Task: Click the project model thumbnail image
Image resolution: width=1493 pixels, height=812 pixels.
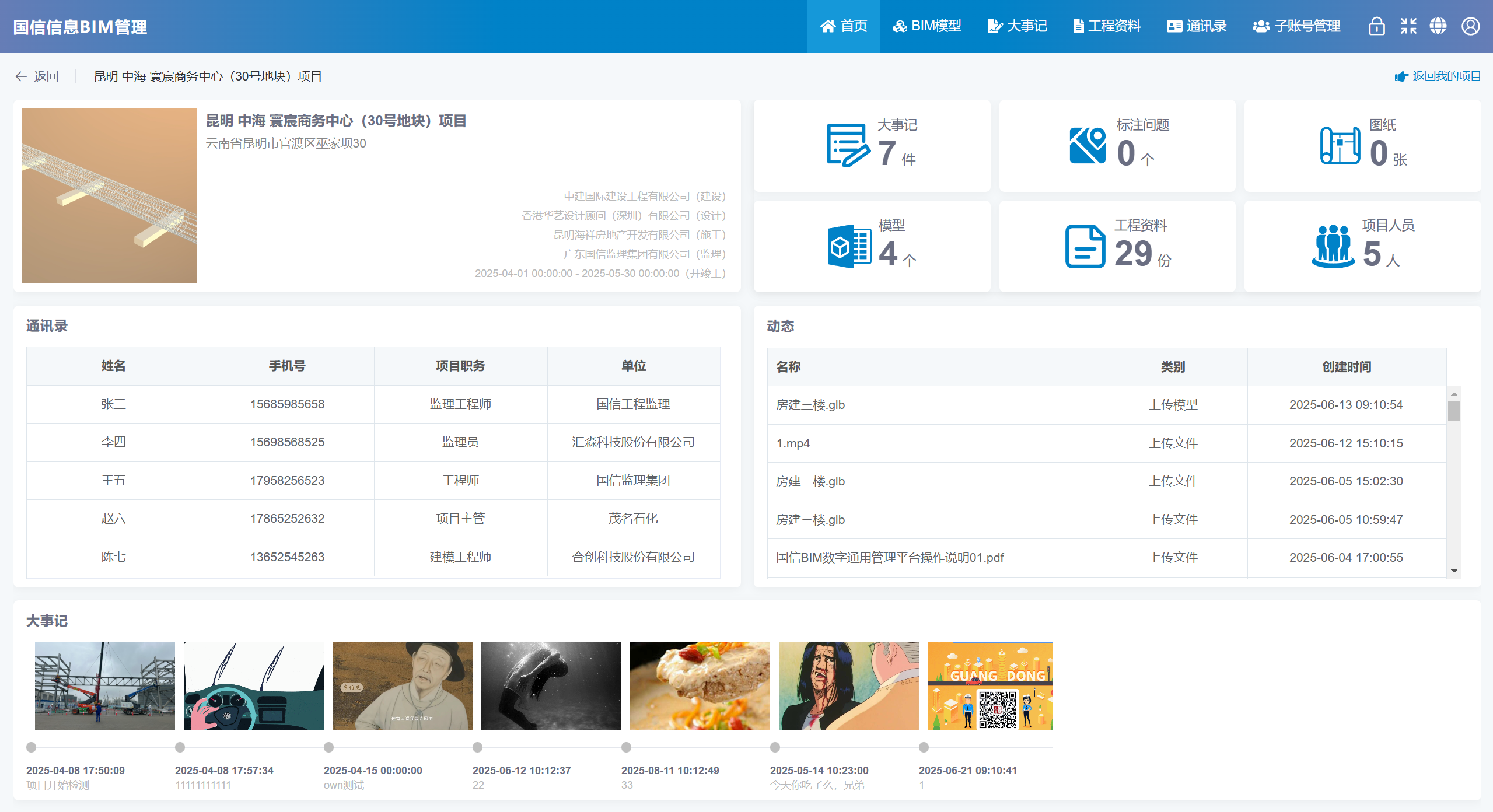Action: pos(110,196)
